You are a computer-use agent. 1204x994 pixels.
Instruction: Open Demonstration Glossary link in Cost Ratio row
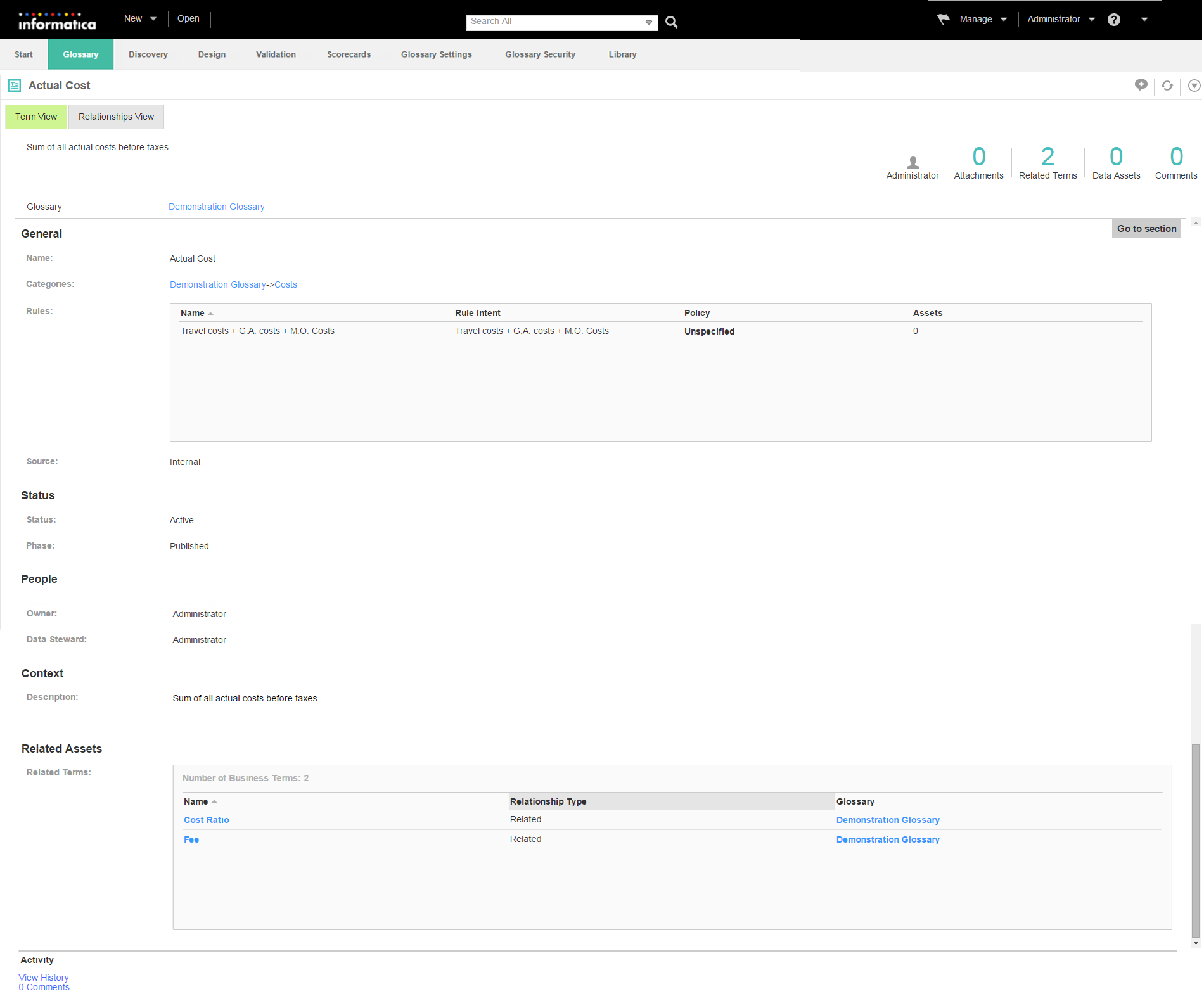[888, 820]
